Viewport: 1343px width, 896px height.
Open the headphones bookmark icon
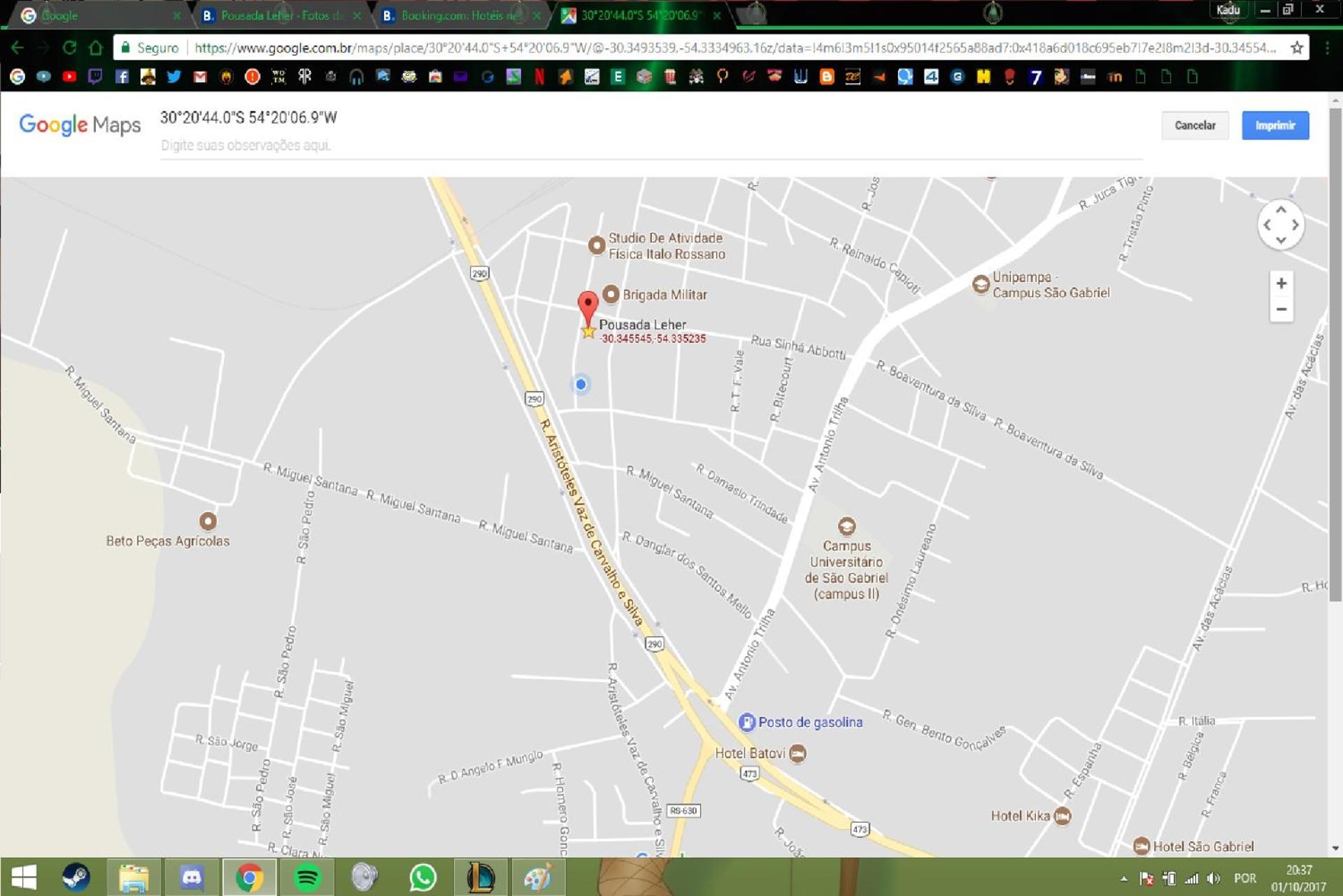[x=357, y=77]
